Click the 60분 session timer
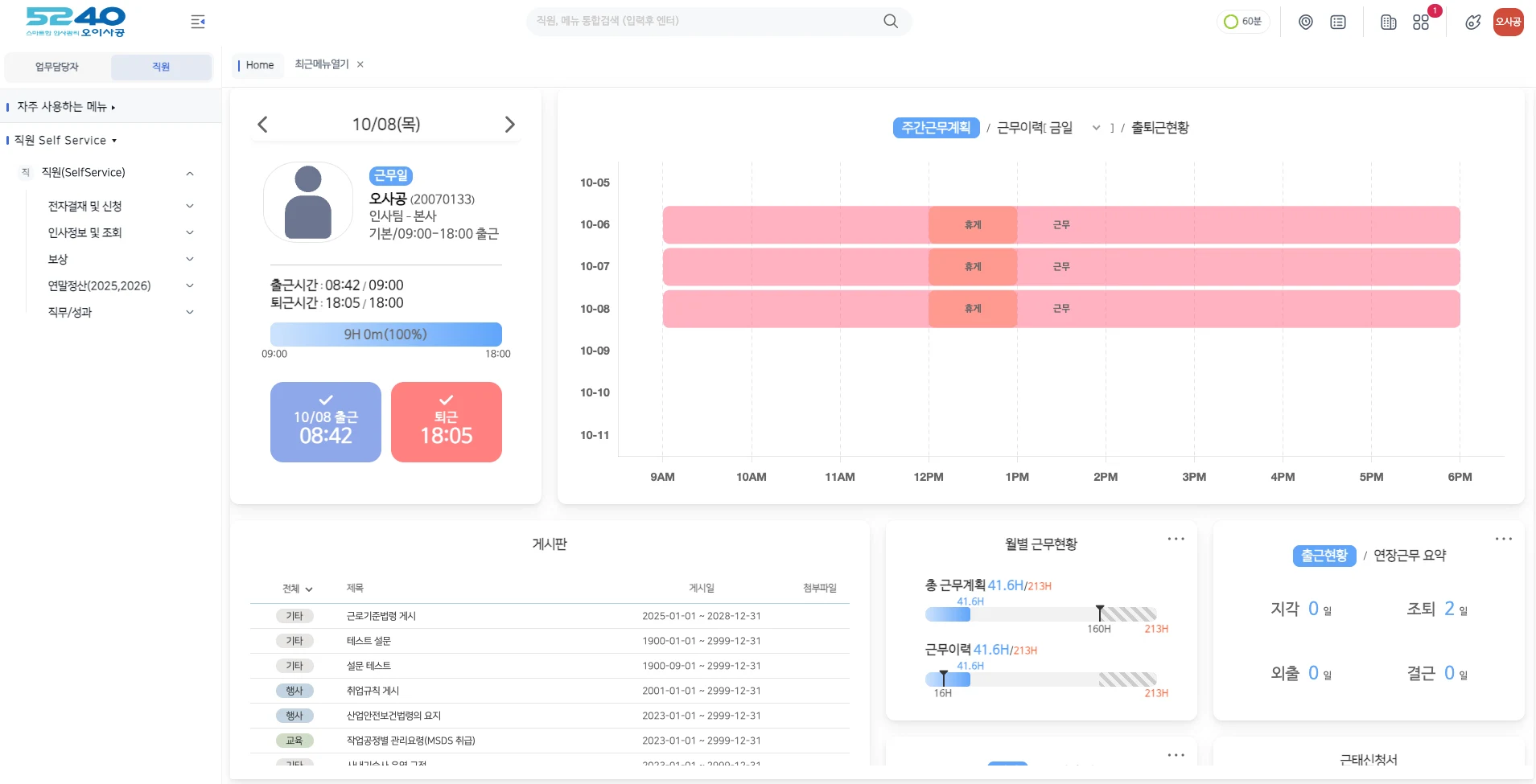Image resolution: width=1536 pixels, height=784 pixels. (1243, 22)
